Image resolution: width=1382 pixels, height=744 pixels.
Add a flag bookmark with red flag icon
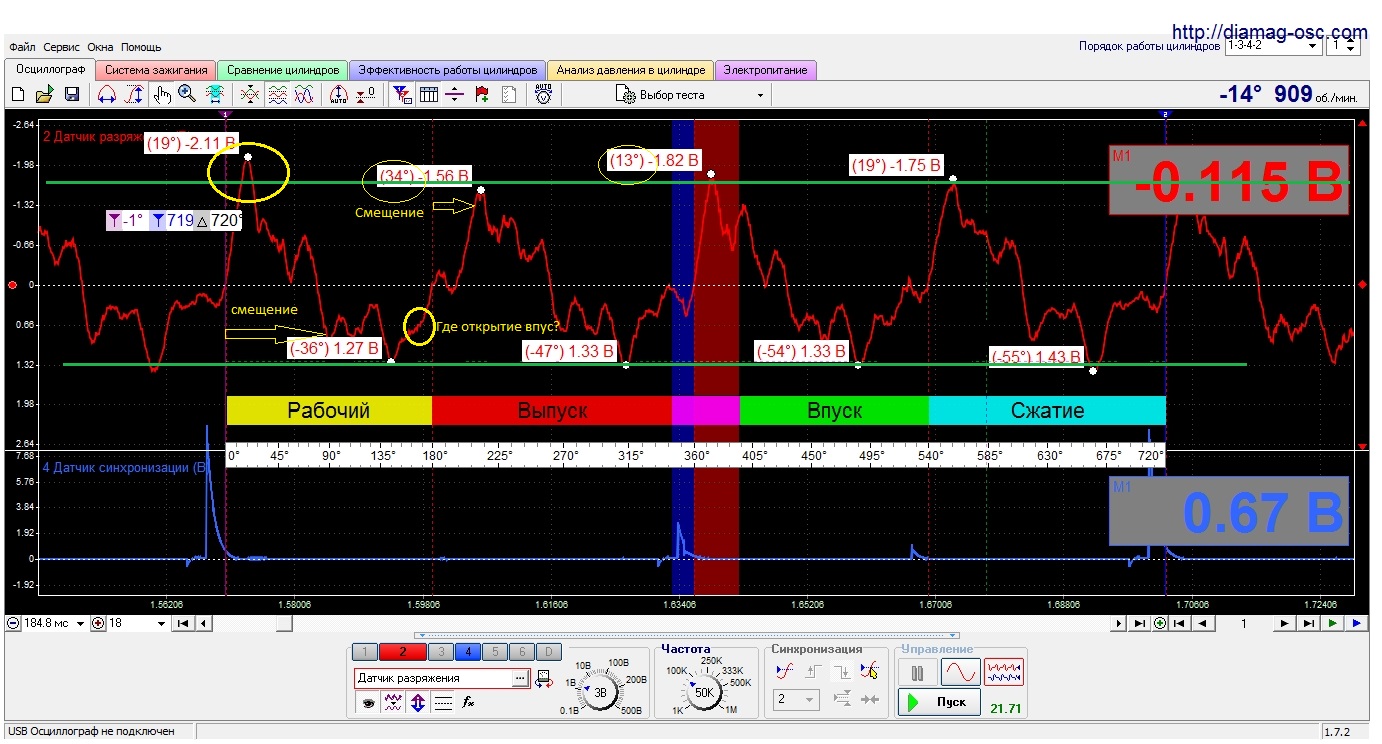(482, 95)
